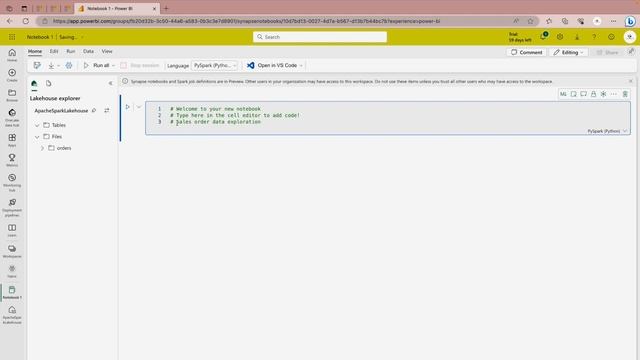Open Metrics in the left navigation

(x=12, y=160)
